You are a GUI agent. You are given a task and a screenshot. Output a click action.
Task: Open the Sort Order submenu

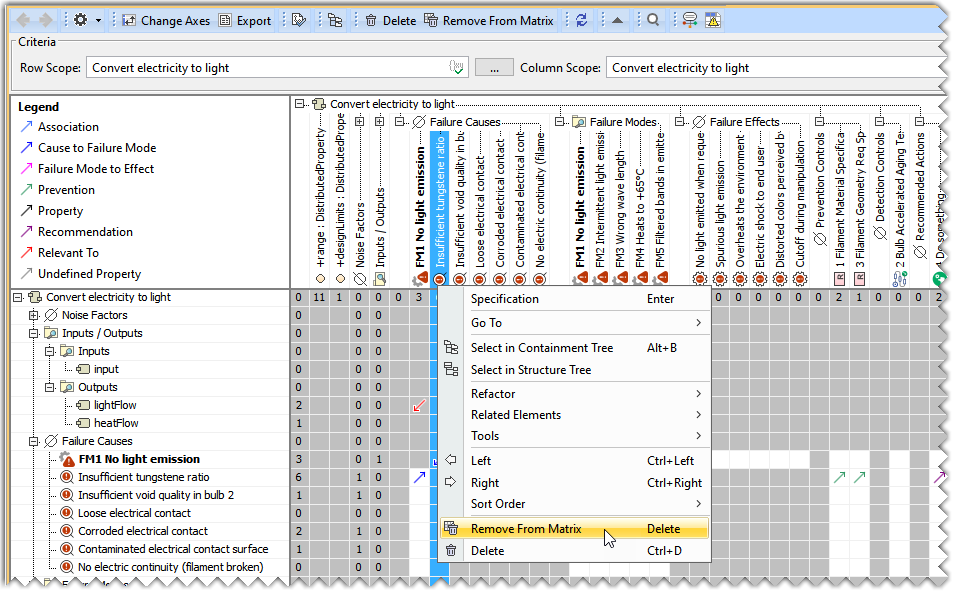[497, 504]
